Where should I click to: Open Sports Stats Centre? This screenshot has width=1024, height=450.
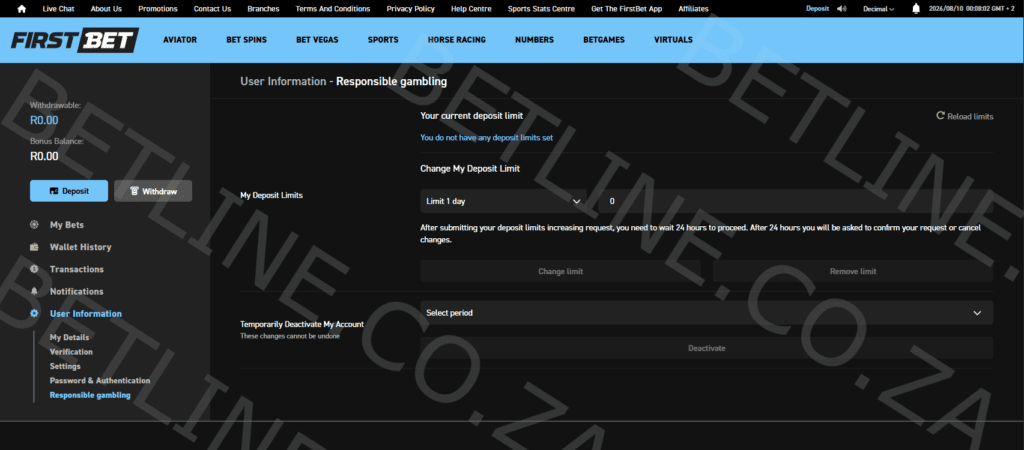click(541, 8)
